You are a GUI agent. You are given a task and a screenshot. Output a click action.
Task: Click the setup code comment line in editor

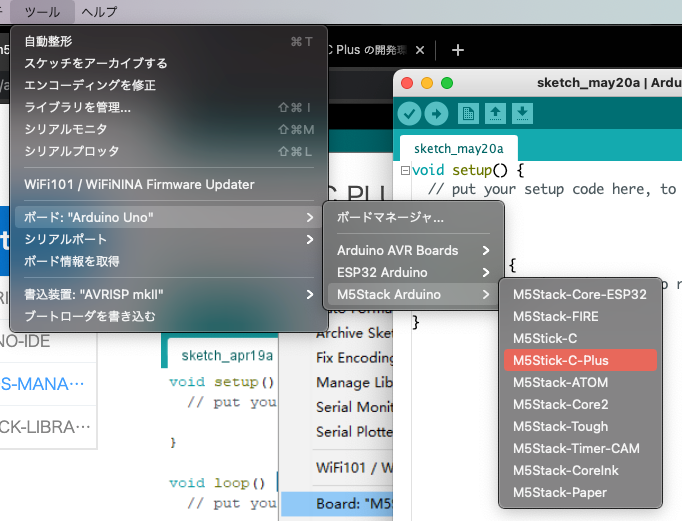pos(552,189)
